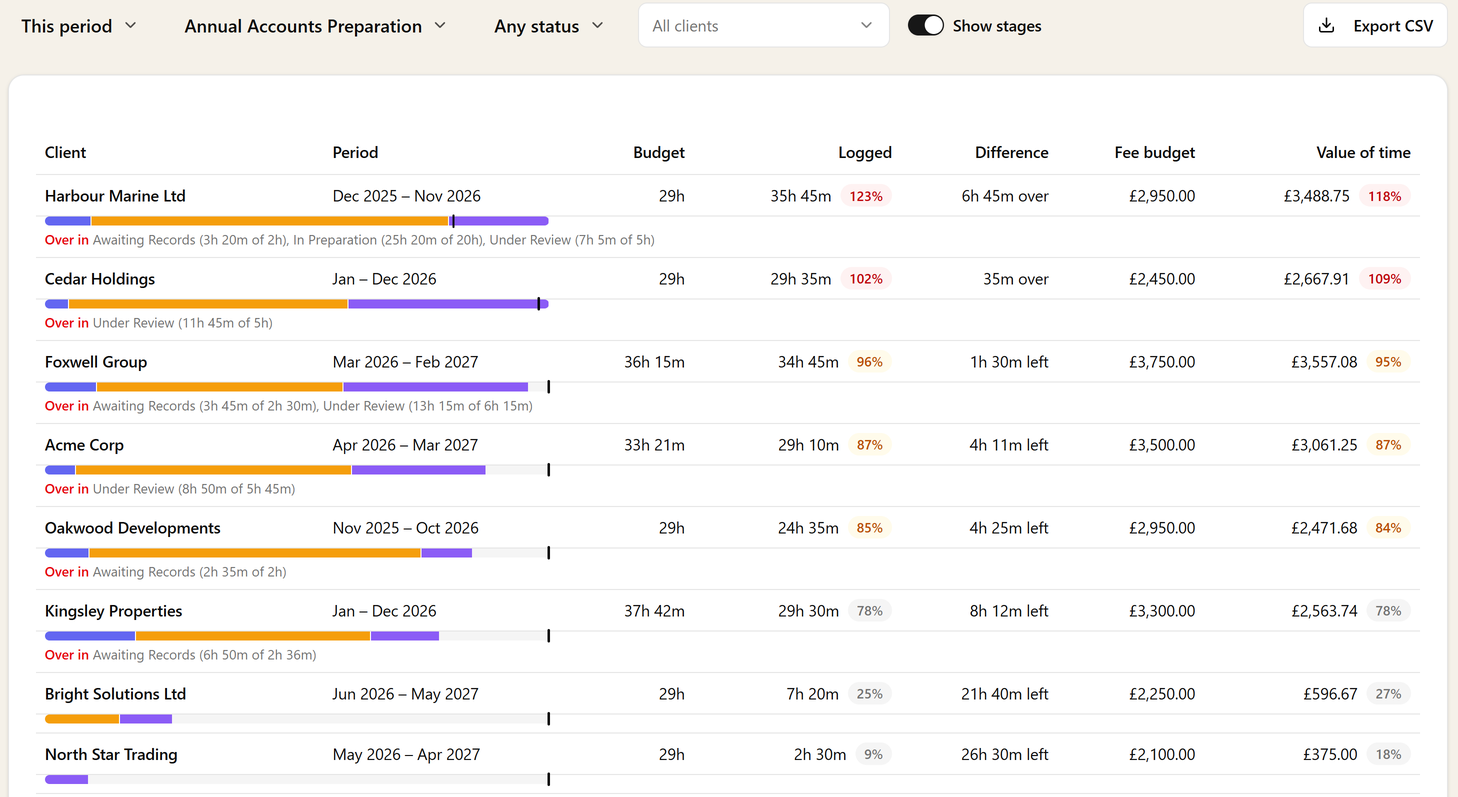Toggle the Show stages switch

[x=926, y=26]
